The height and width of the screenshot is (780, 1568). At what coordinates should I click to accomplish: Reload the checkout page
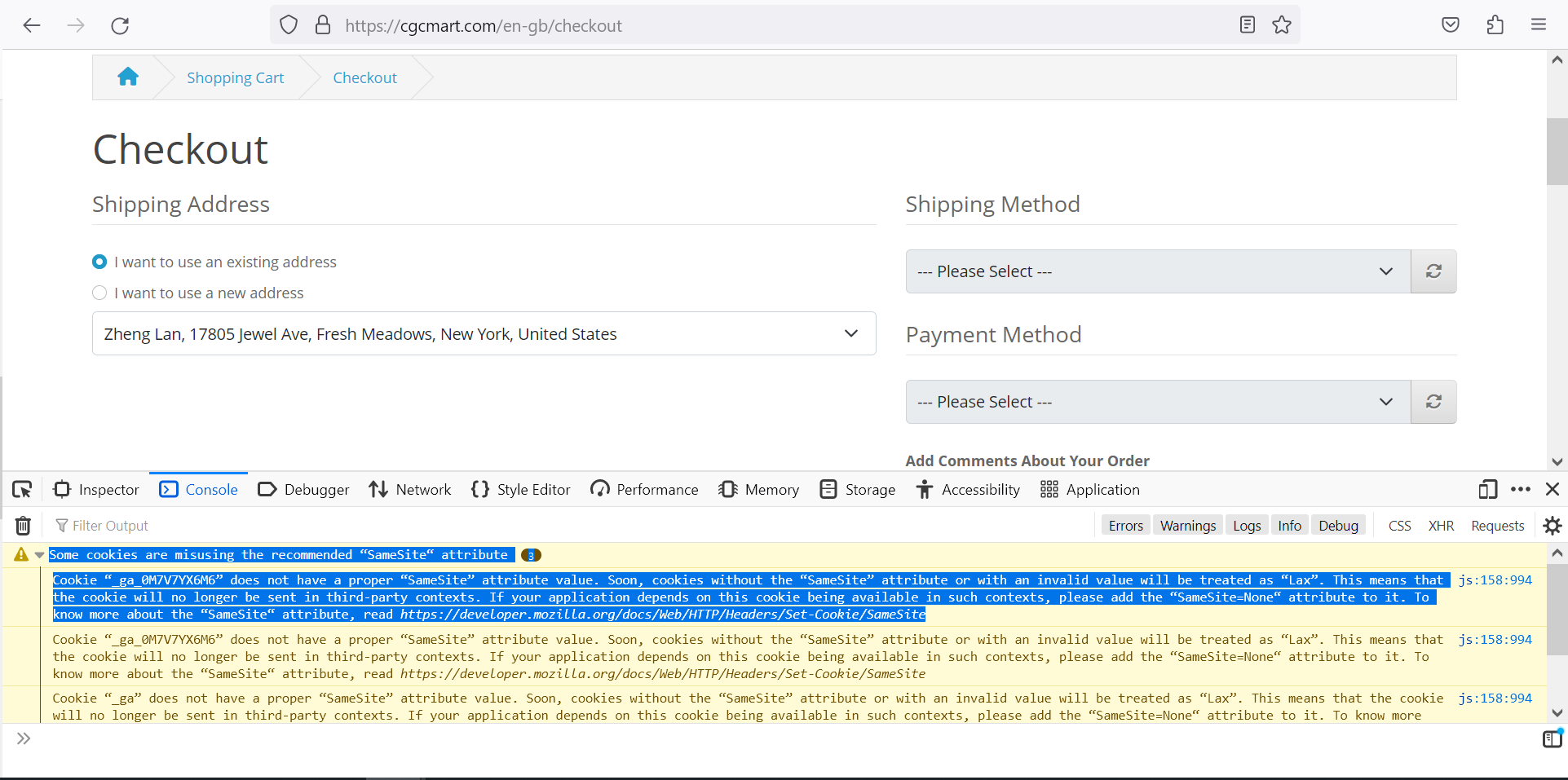(x=120, y=25)
